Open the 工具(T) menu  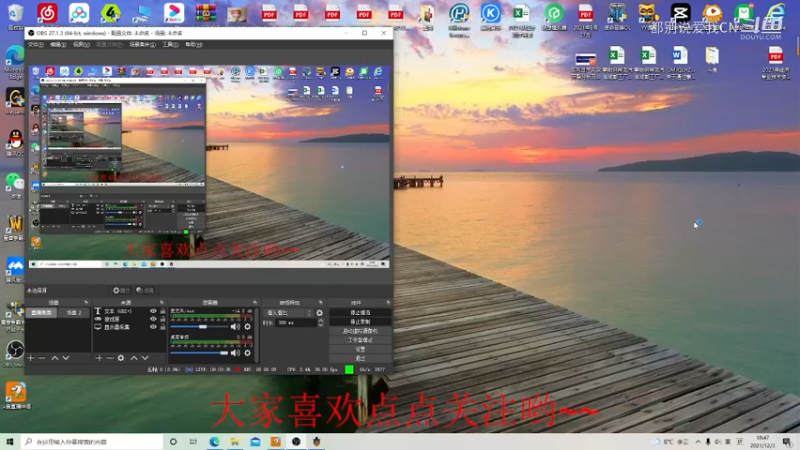(x=170, y=45)
